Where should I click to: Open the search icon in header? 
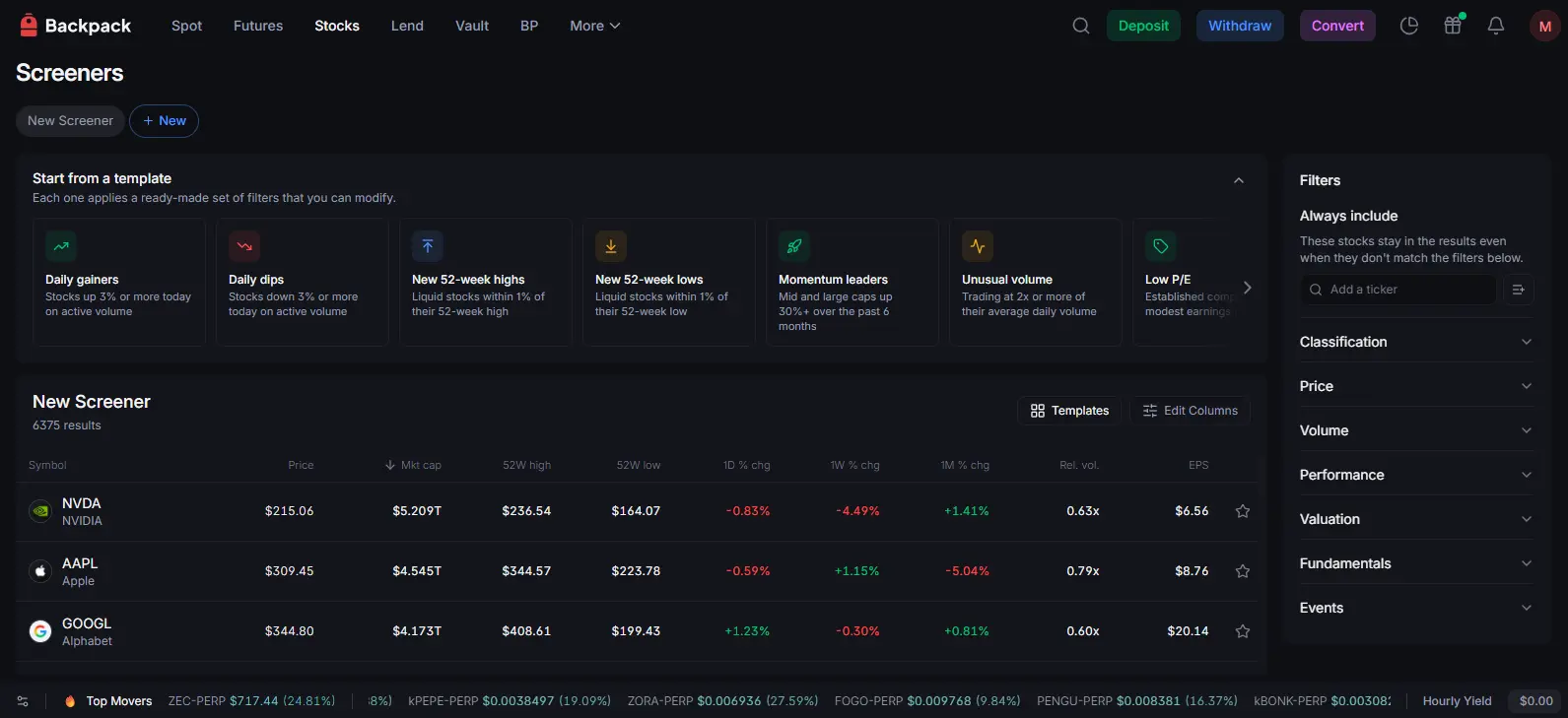[x=1081, y=26]
